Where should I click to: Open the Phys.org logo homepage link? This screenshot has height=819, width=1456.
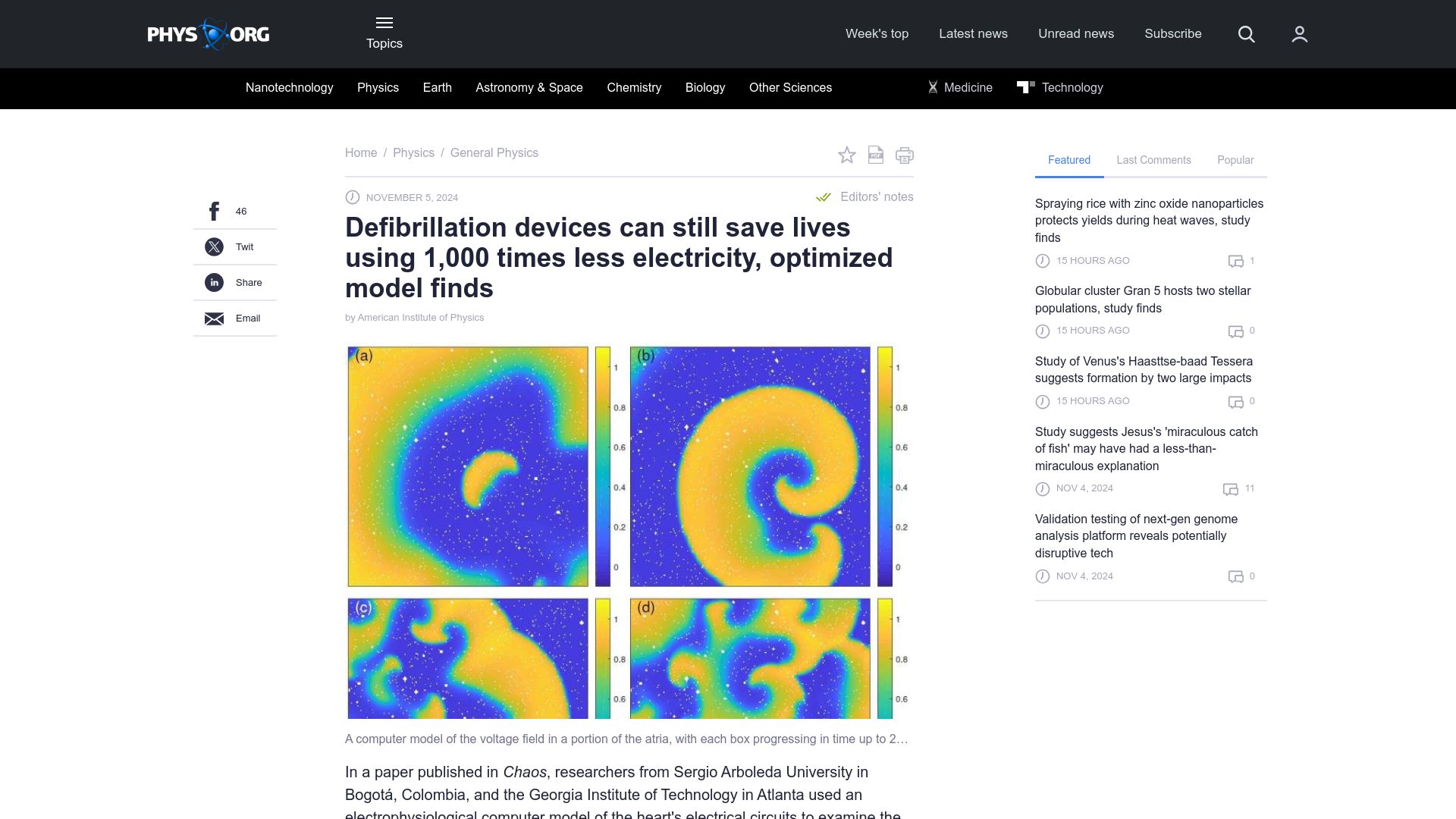tap(209, 34)
